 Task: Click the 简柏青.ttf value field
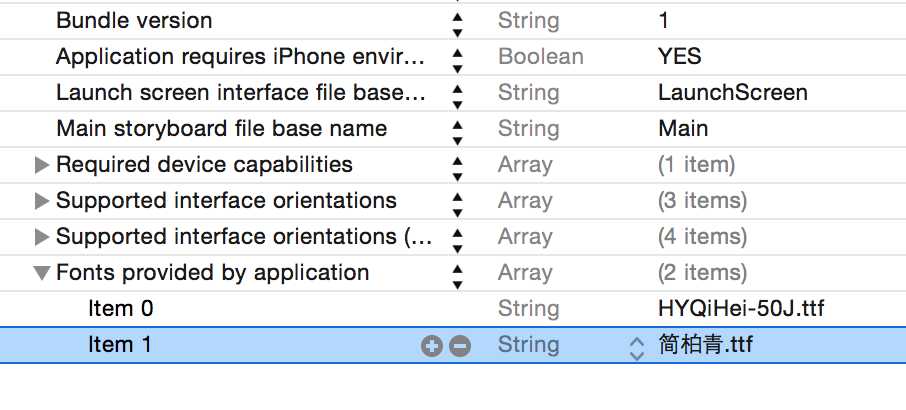pyautogui.click(x=705, y=345)
